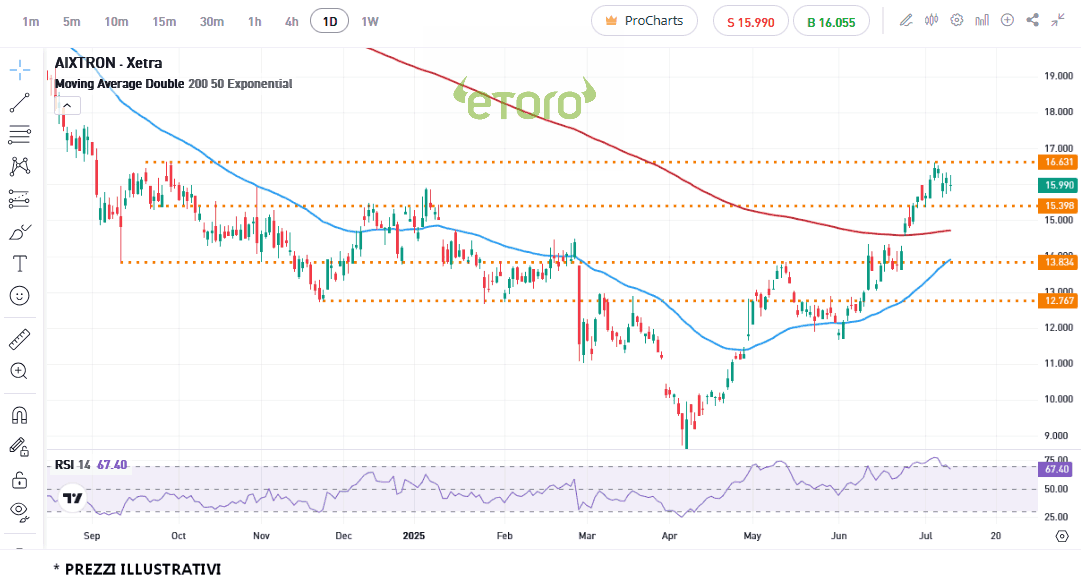Viewport: 1081px width, 579px height.
Task: Select the trend line drawing tool
Action: coord(20,103)
